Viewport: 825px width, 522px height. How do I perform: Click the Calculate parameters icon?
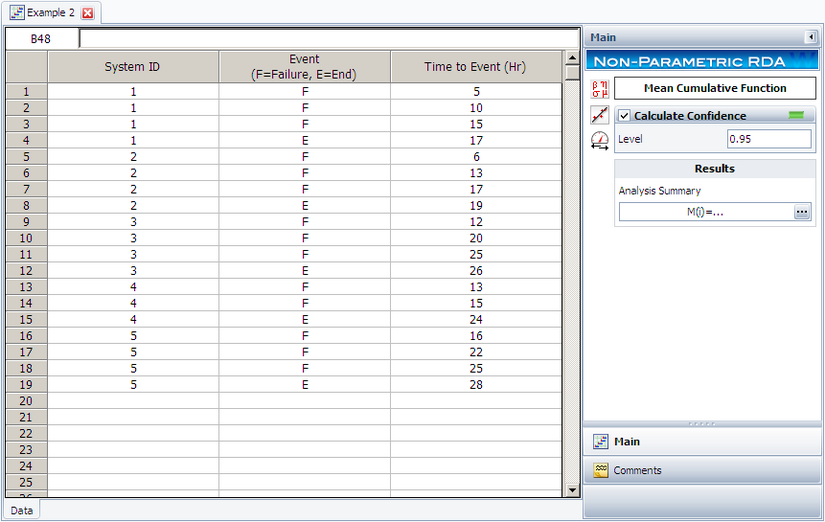coord(599,88)
